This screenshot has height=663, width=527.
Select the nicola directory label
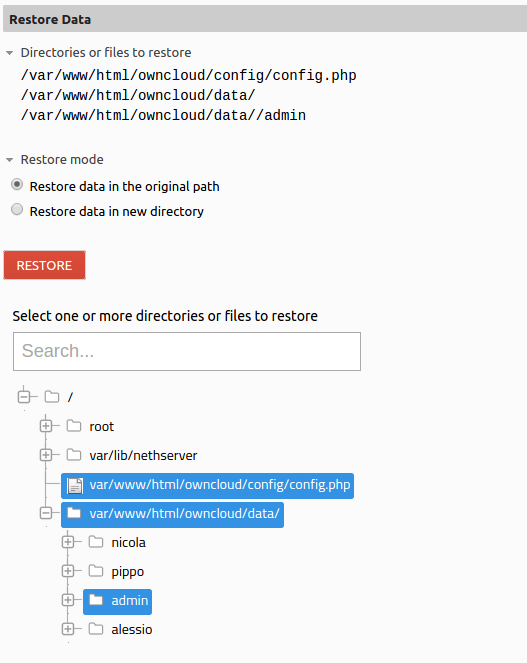click(x=129, y=542)
